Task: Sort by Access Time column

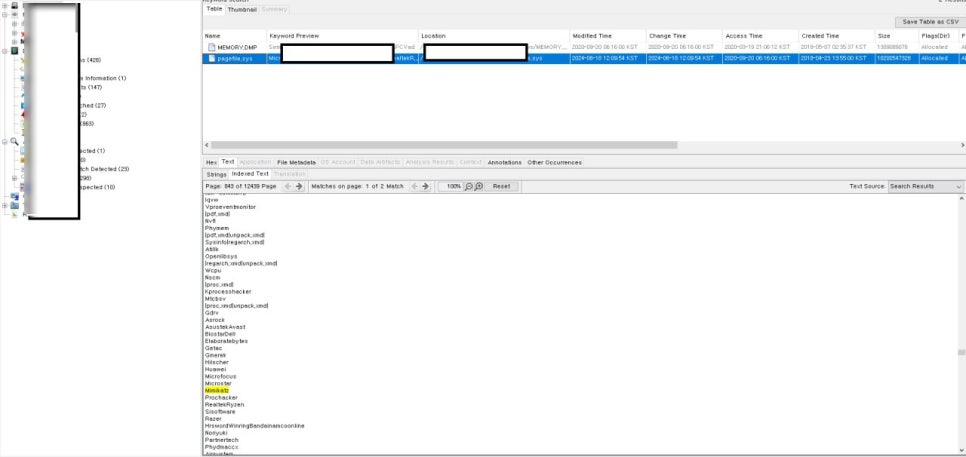Action: [x=760, y=36]
